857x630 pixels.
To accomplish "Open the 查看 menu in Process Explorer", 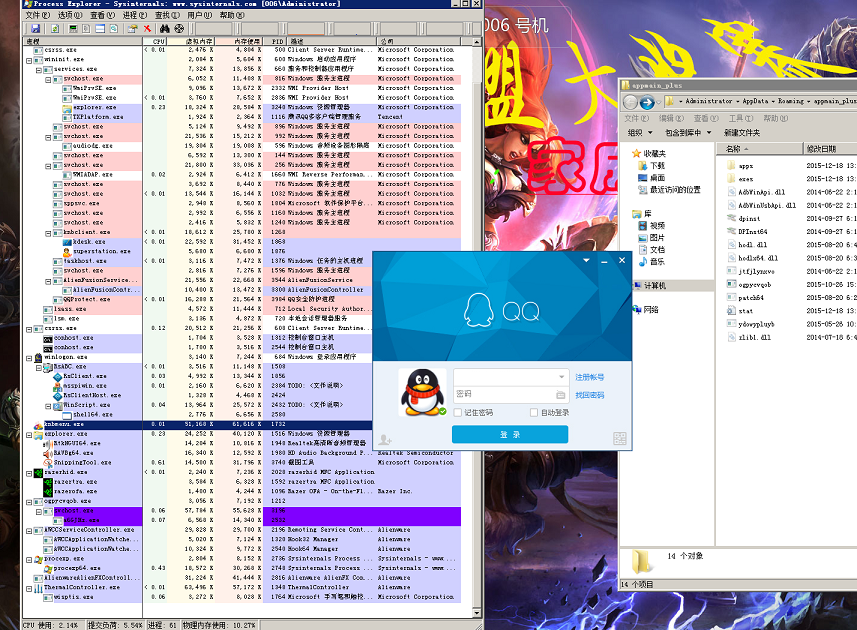I will pyautogui.click(x=102, y=15).
